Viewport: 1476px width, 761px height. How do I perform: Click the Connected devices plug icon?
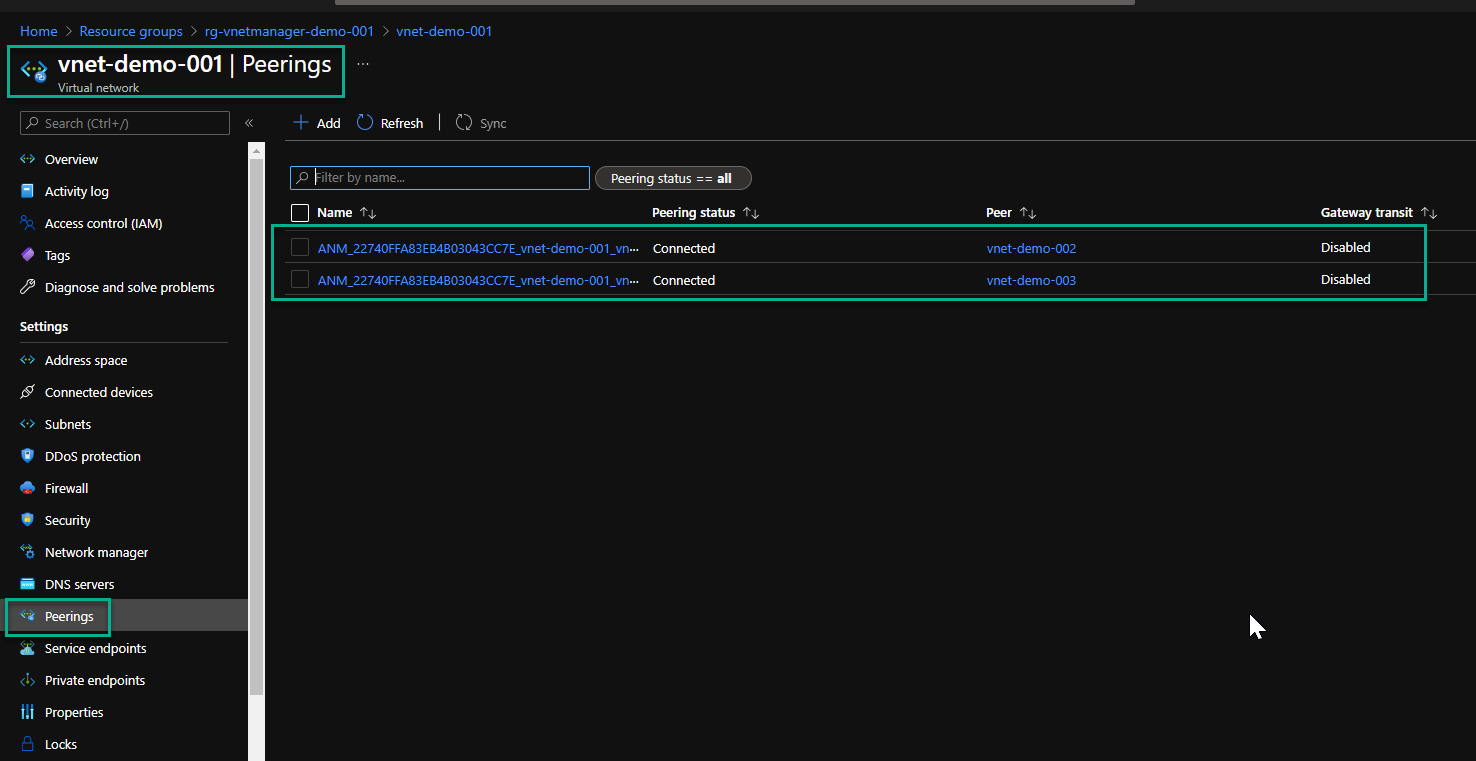tap(28, 392)
